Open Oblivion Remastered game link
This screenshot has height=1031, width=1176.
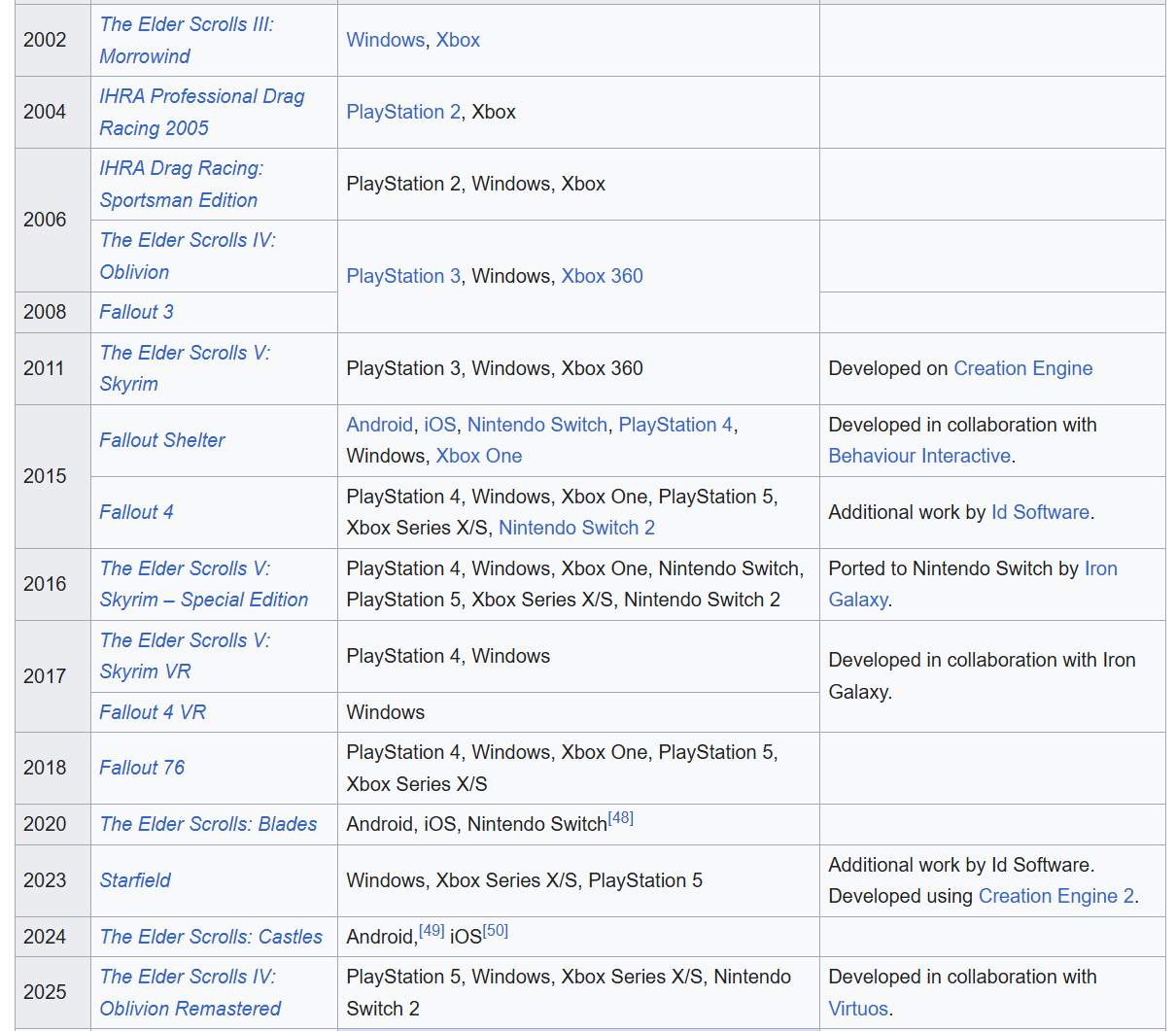point(190,992)
